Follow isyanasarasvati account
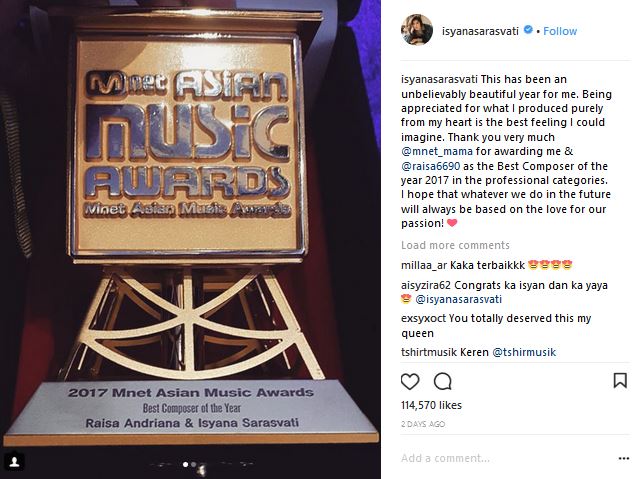The image size is (633, 479). coord(560,31)
